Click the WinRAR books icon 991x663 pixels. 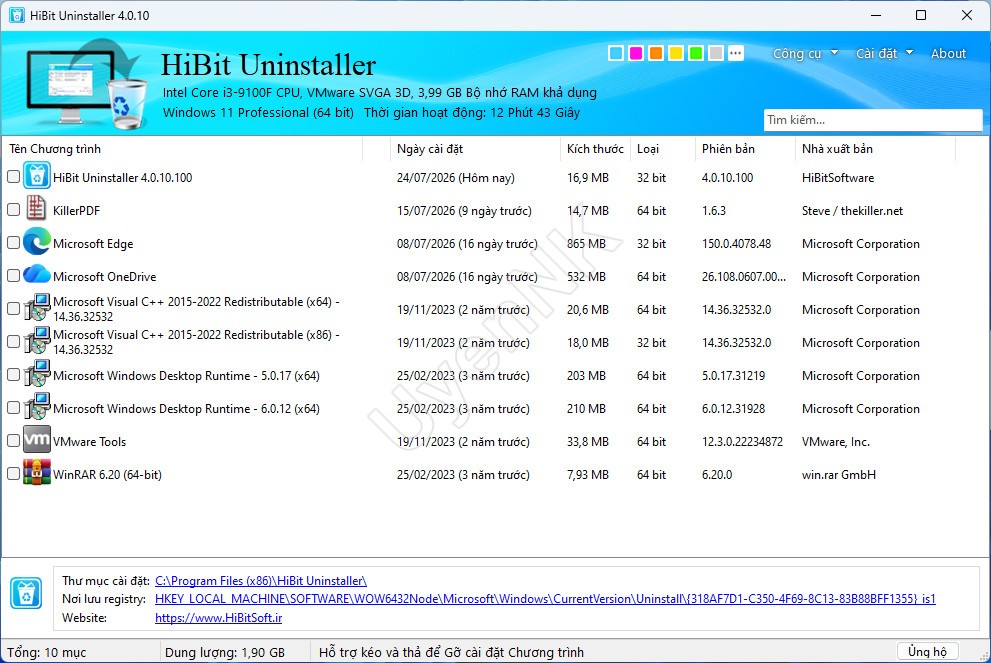37,473
